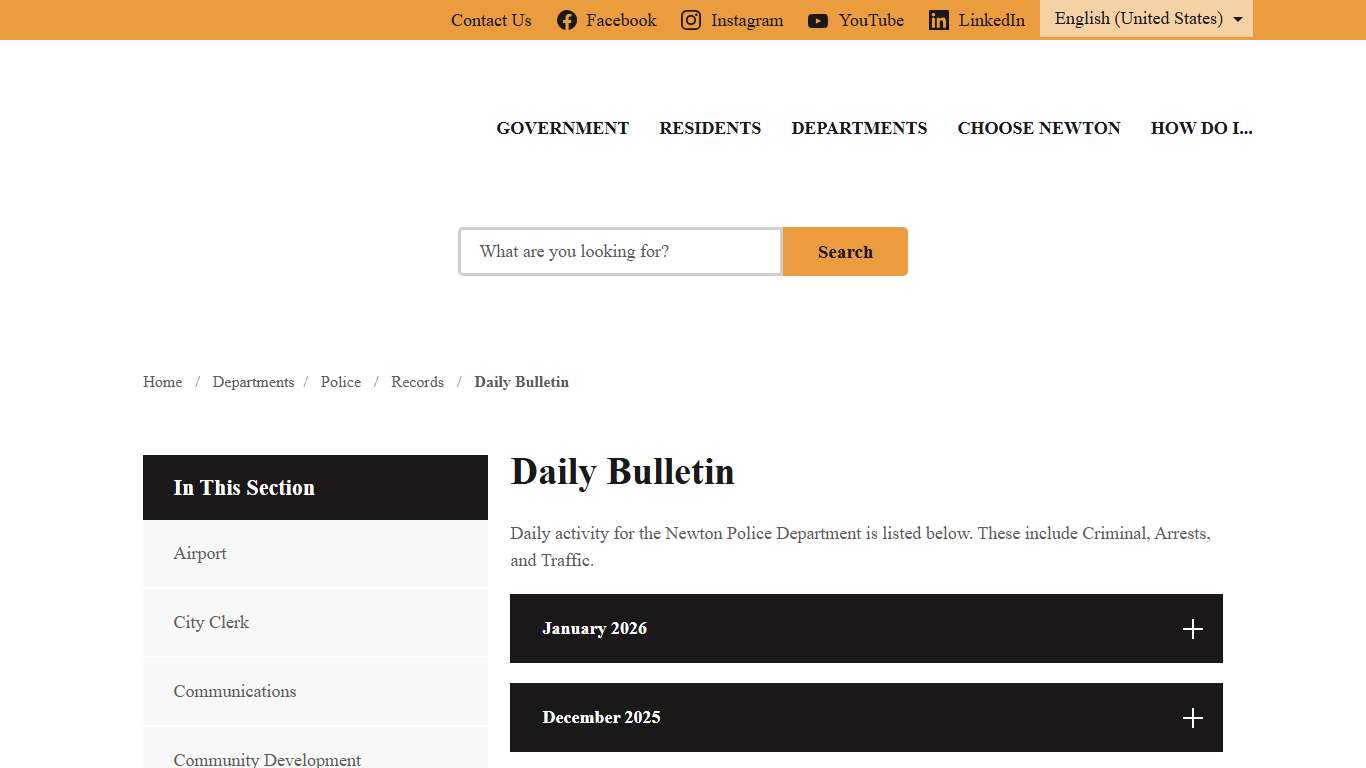Viewport: 1366px width, 768px height.
Task: Open the Departments navigation menu
Action: [859, 128]
